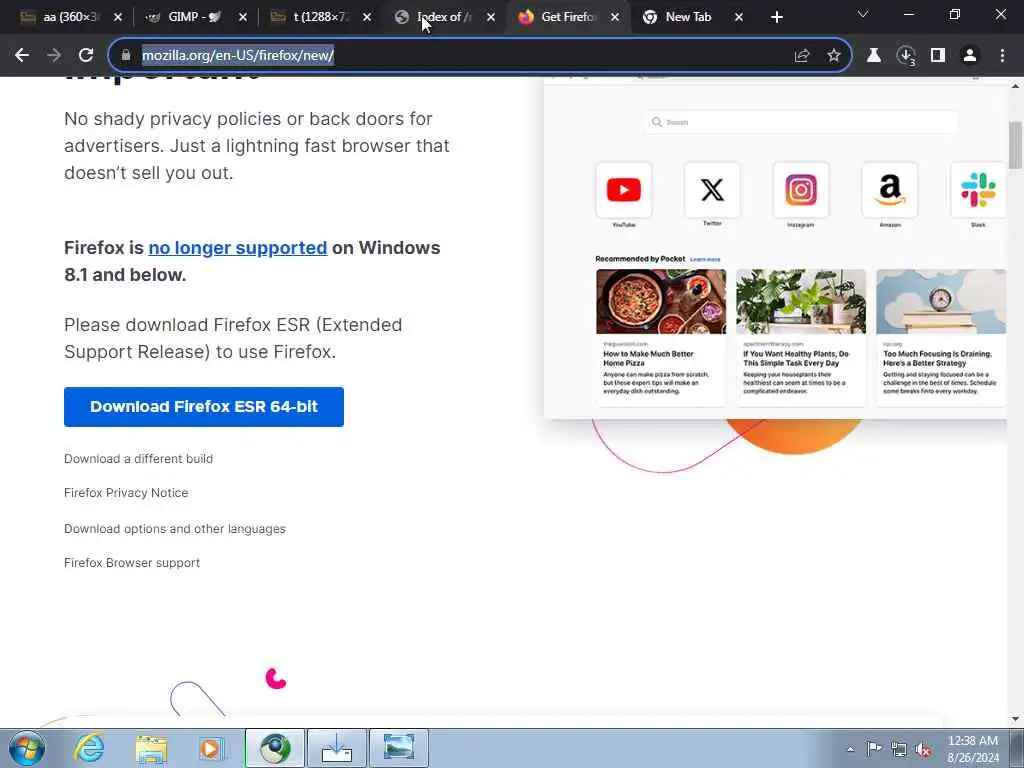Click the network tray icon
This screenshot has height=768, width=1024.
coord(899,750)
